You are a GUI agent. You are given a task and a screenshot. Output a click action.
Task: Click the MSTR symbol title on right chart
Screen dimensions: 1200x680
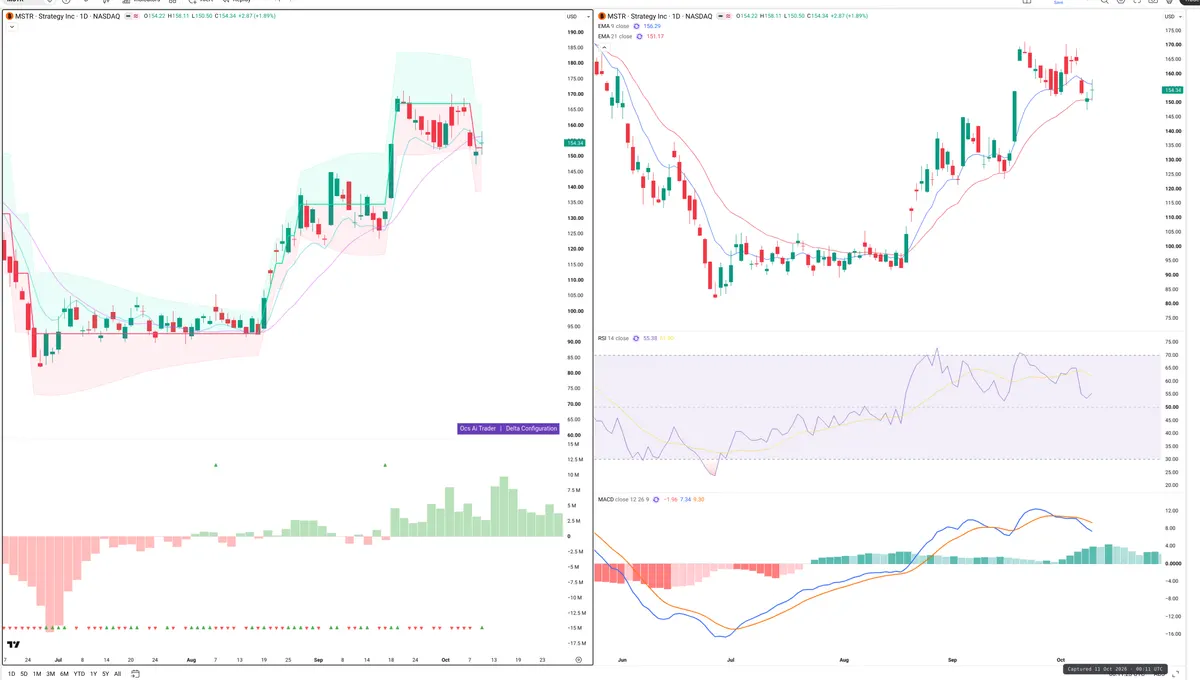click(x=658, y=17)
